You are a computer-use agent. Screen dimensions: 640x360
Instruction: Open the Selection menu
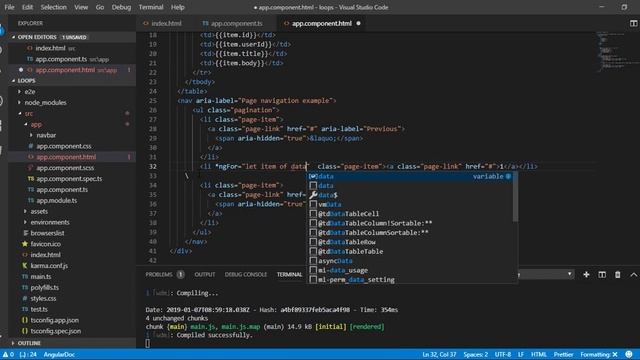tap(53, 7)
